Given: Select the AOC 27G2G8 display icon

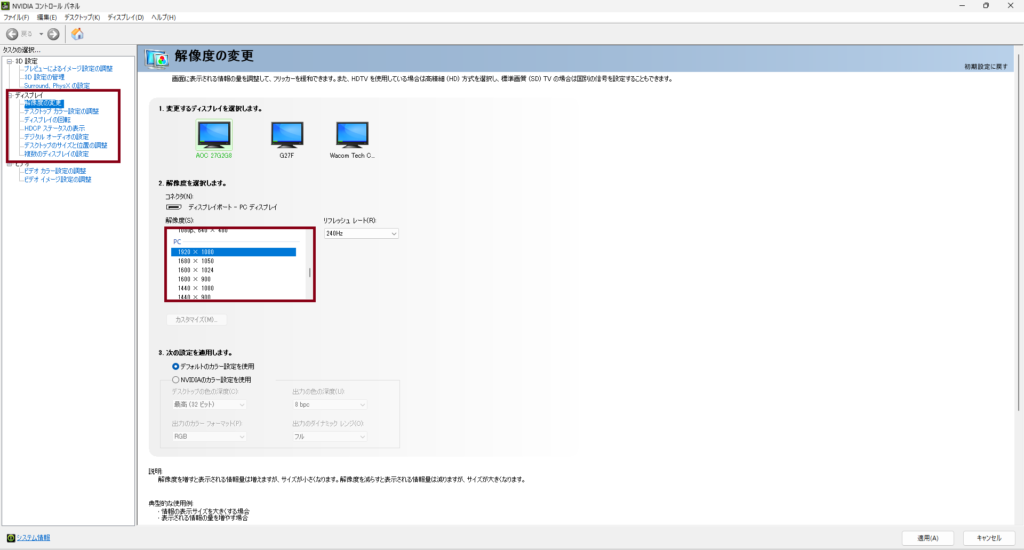Looking at the screenshot, I should 214,135.
